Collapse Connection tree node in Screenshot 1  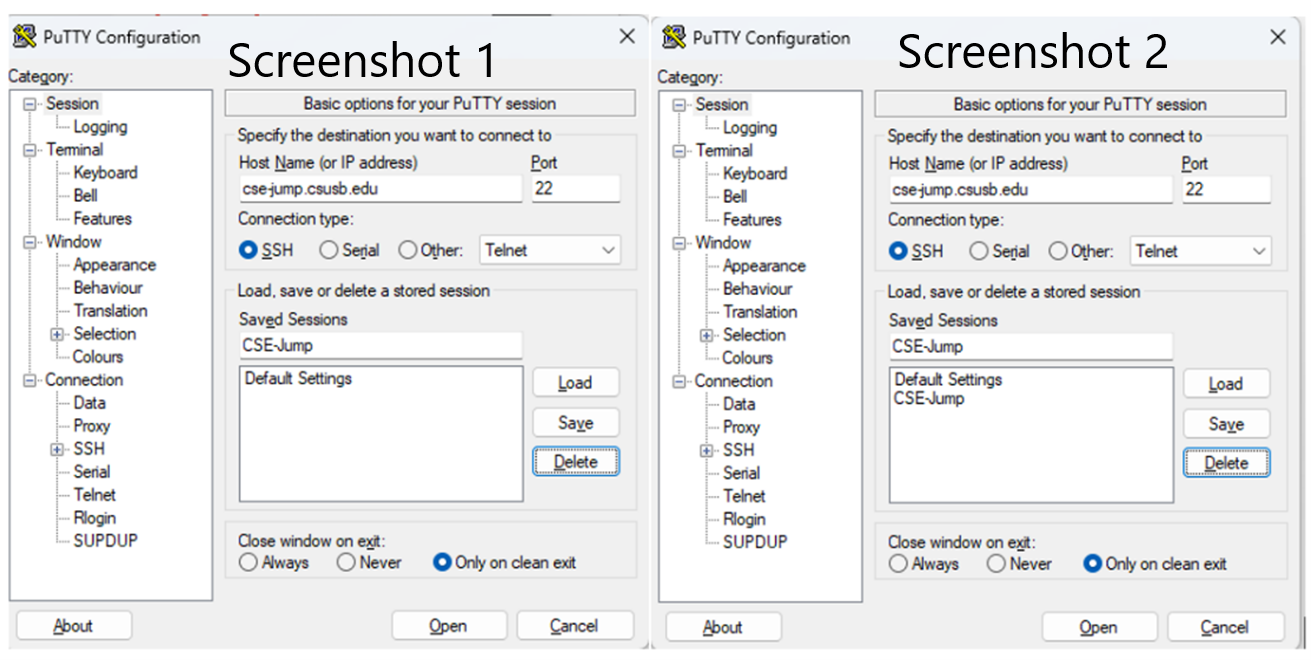click(29, 380)
